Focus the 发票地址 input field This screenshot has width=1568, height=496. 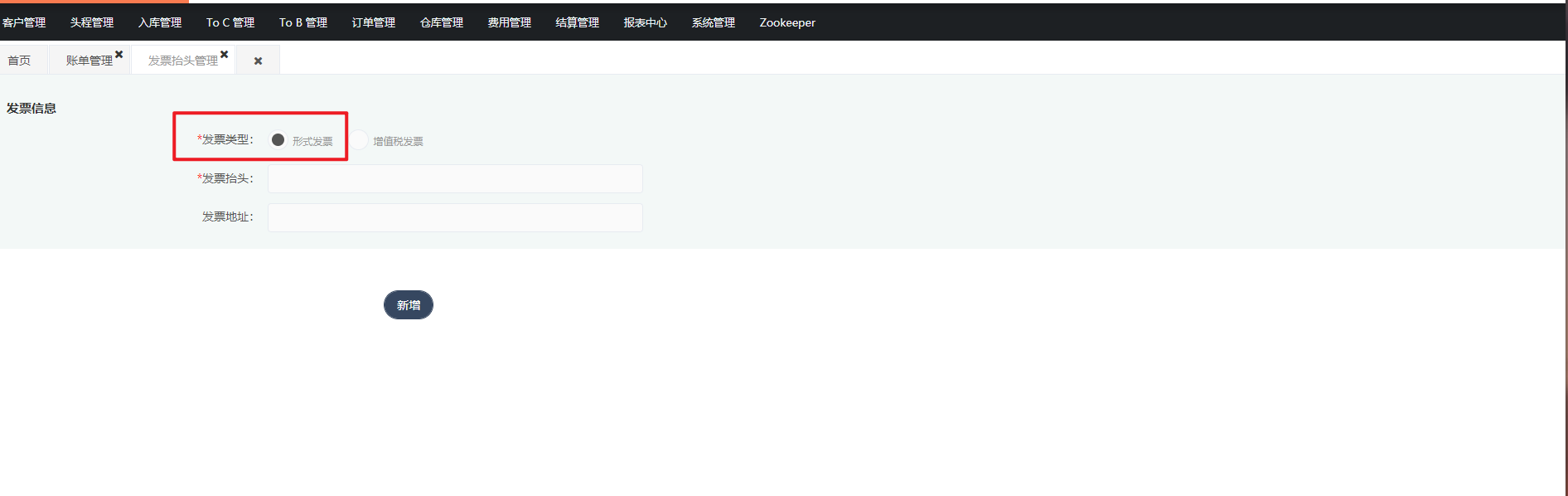tap(455, 217)
